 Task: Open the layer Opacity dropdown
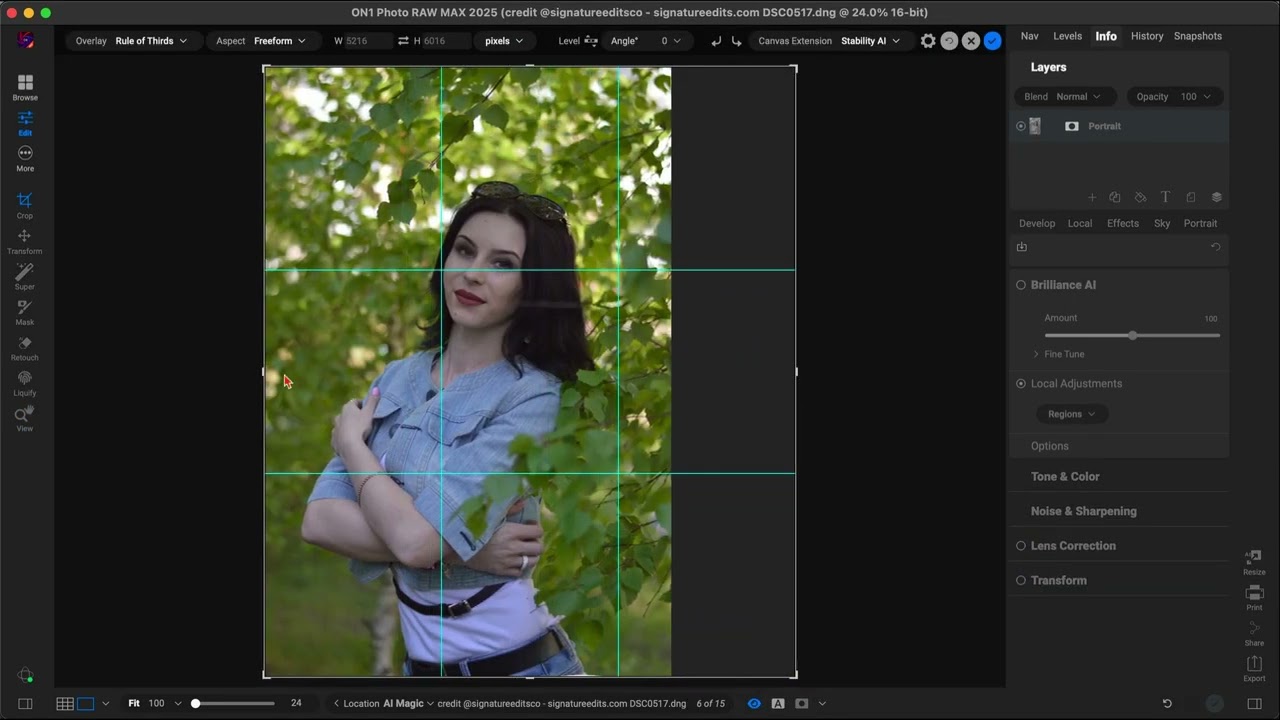coord(1173,97)
